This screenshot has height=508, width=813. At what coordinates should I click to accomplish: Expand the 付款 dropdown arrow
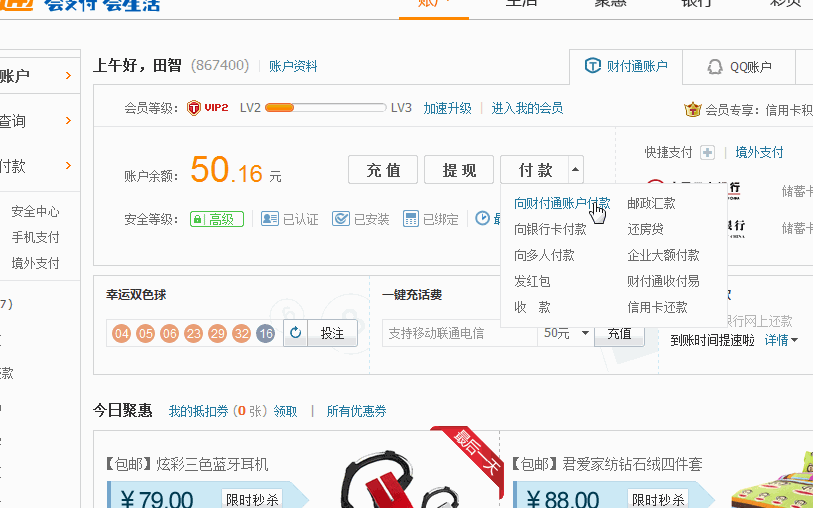pyautogui.click(x=576, y=170)
